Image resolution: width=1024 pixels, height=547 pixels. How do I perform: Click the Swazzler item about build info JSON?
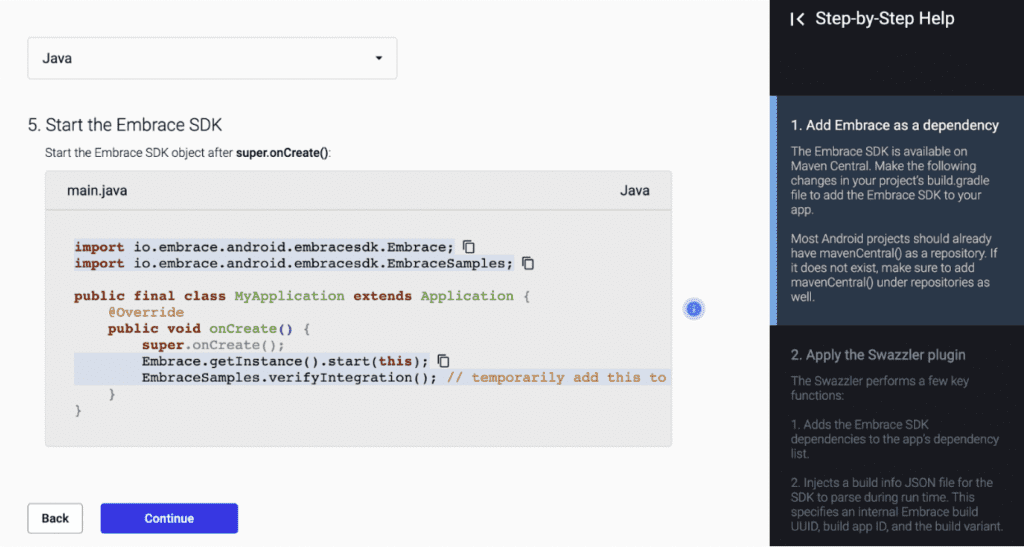coord(895,504)
